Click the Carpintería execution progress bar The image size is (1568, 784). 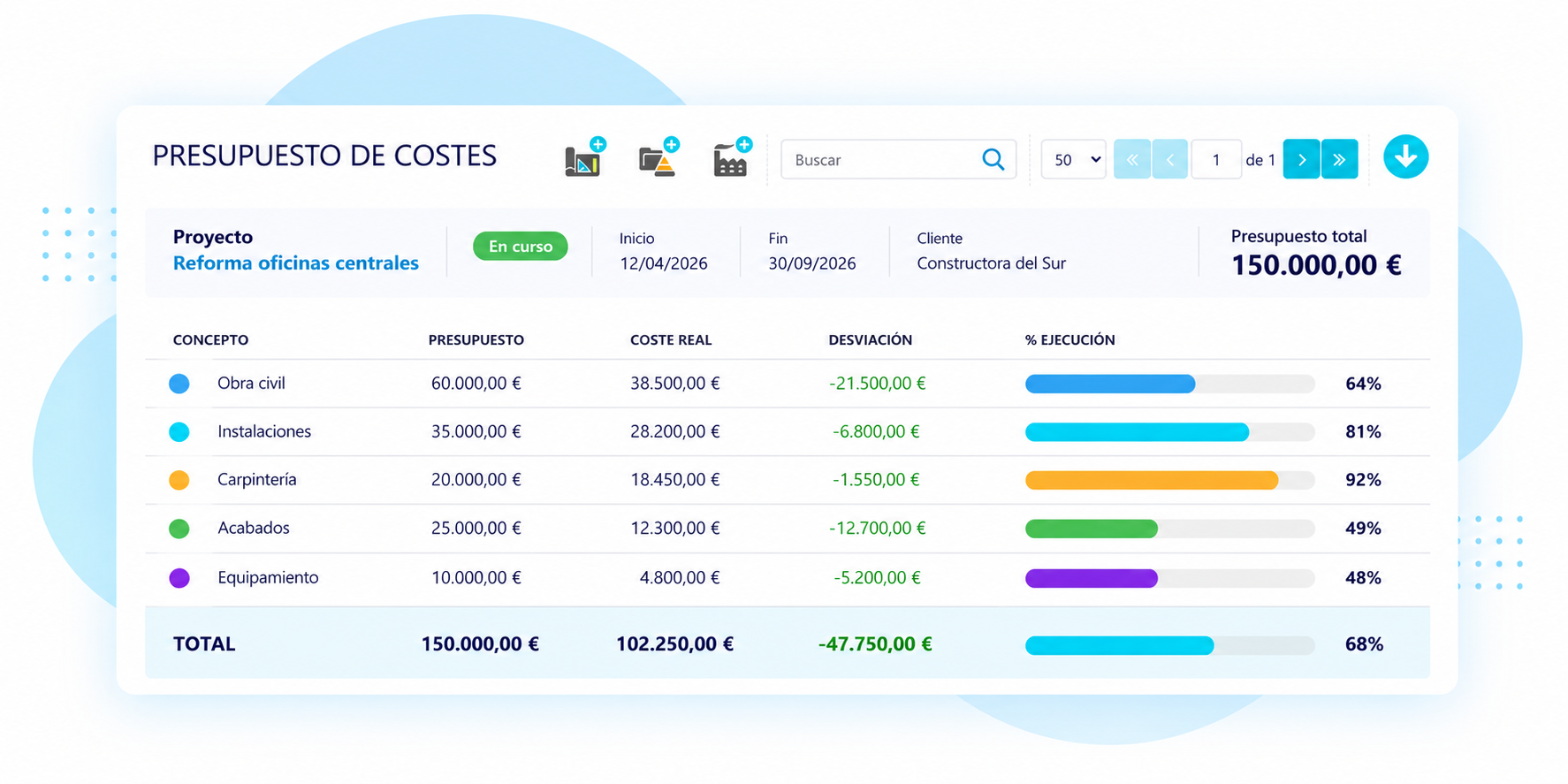[1169, 480]
